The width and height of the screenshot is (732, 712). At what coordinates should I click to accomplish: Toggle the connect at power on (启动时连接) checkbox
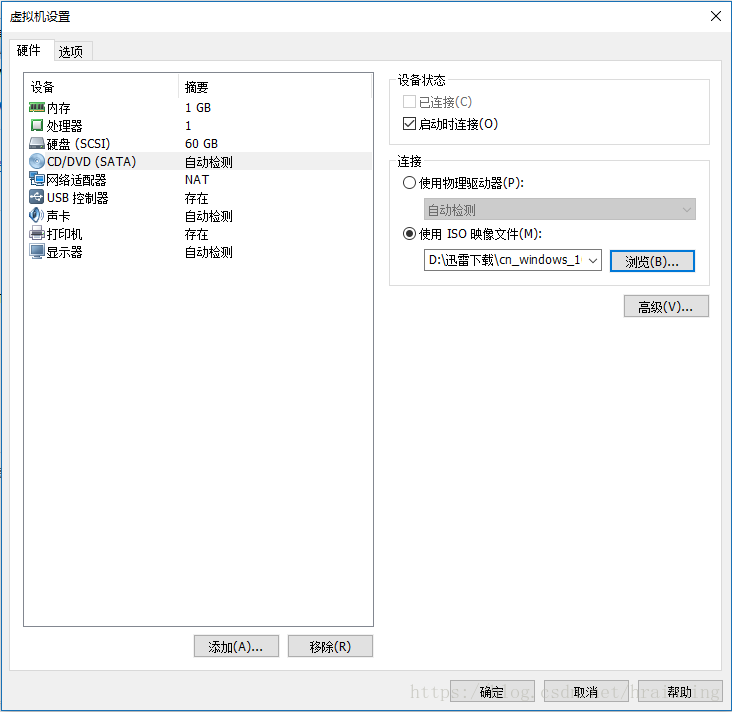[409, 124]
